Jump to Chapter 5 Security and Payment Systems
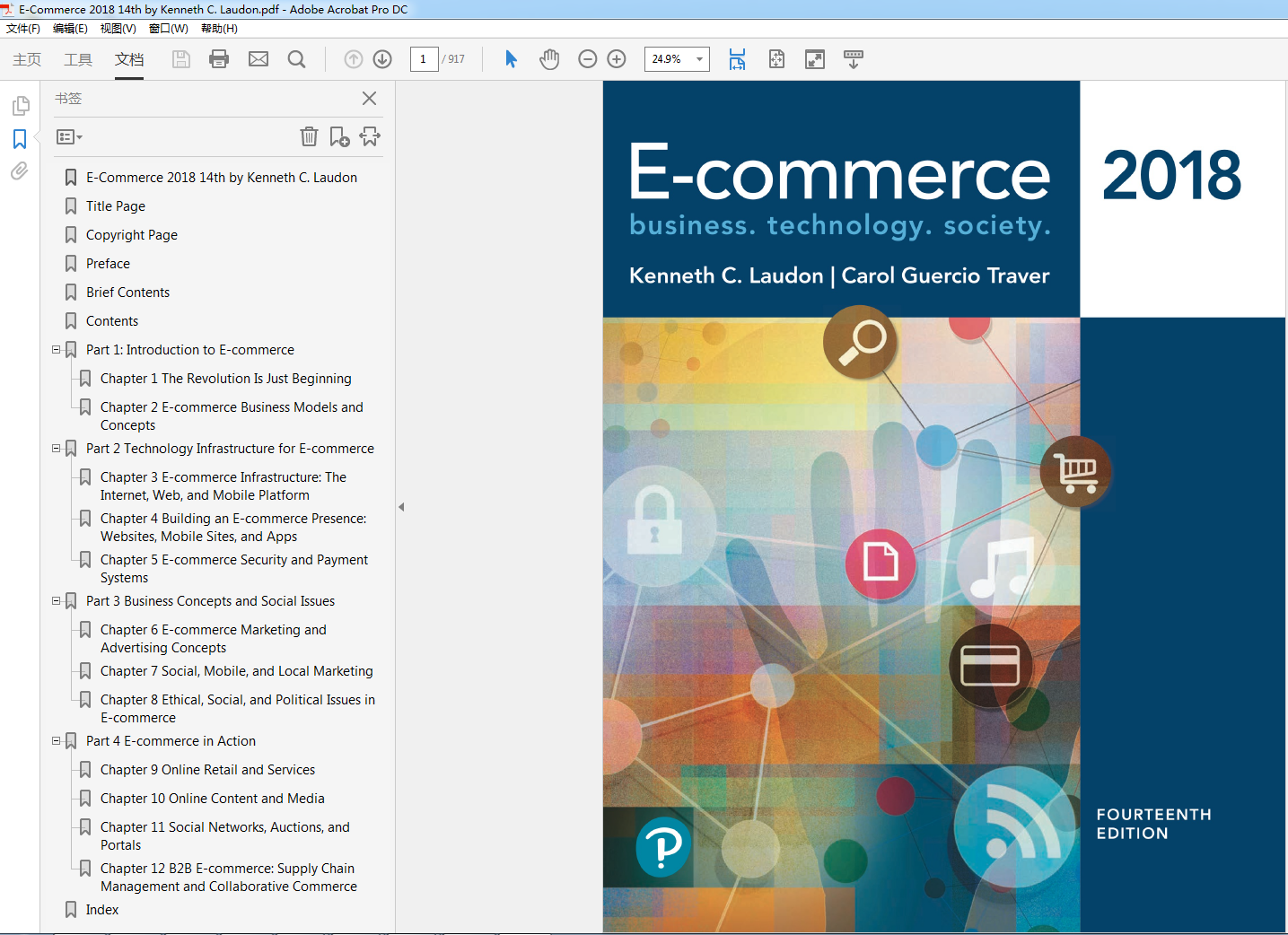This screenshot has width=1288, height=935. coord(234,569)
